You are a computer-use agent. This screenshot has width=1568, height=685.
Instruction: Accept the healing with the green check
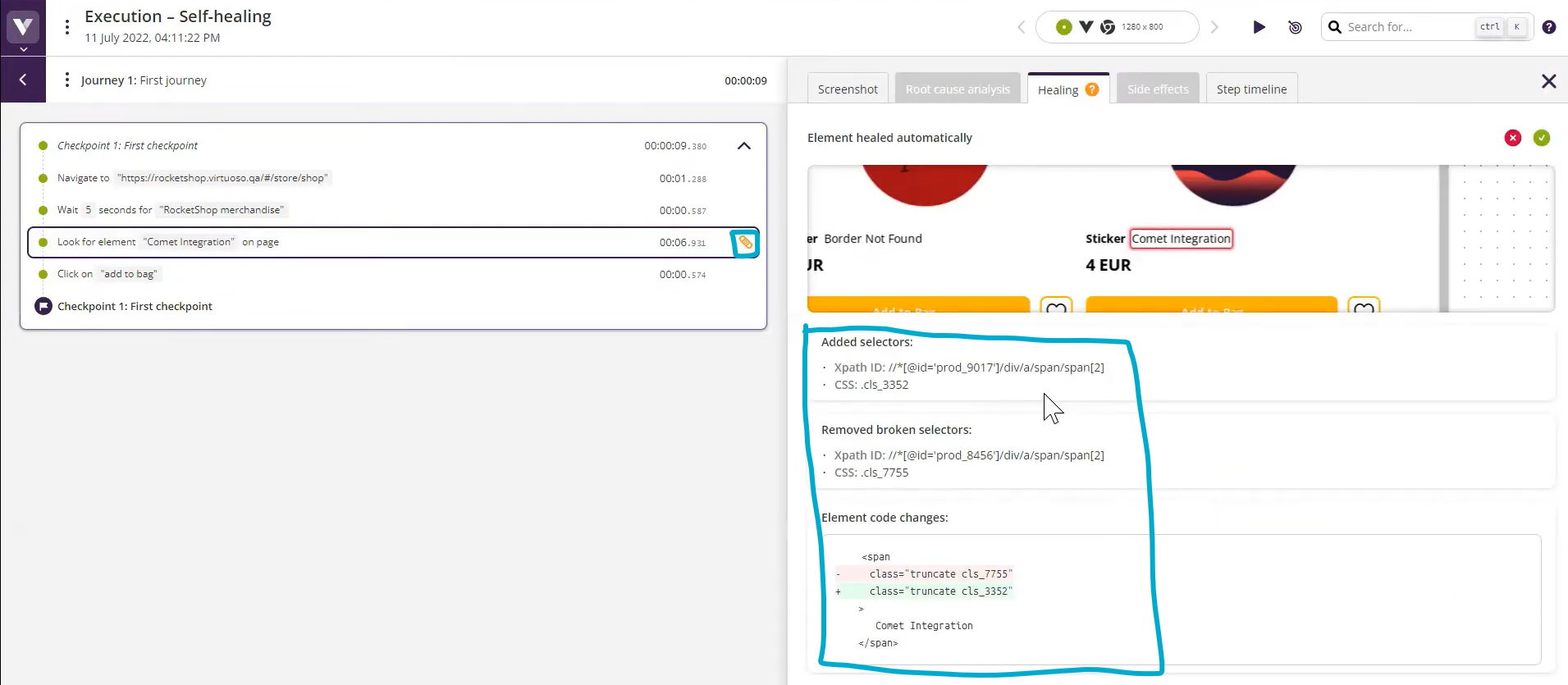1541,138
